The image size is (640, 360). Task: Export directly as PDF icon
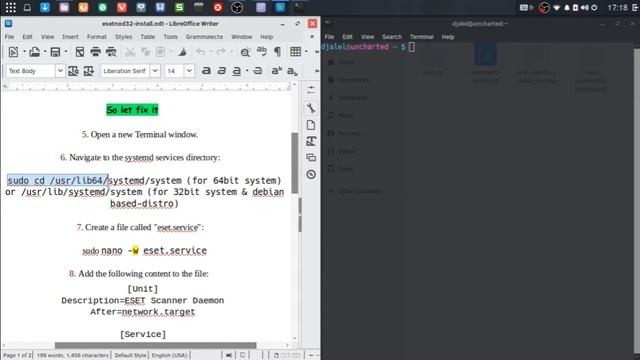[x=80, y=52]
